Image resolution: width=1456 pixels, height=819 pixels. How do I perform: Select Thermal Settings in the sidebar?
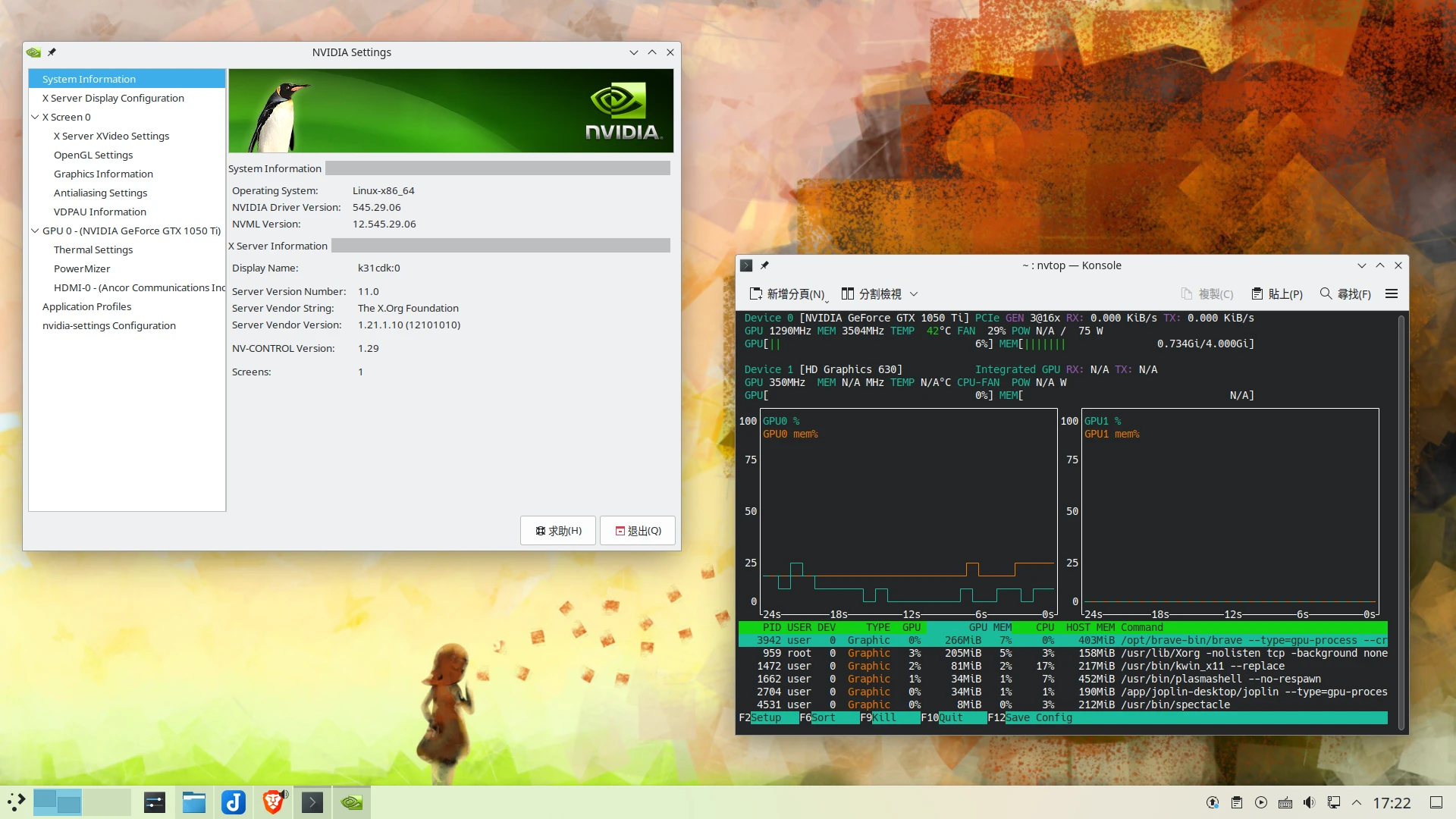(x=93, y=249)
